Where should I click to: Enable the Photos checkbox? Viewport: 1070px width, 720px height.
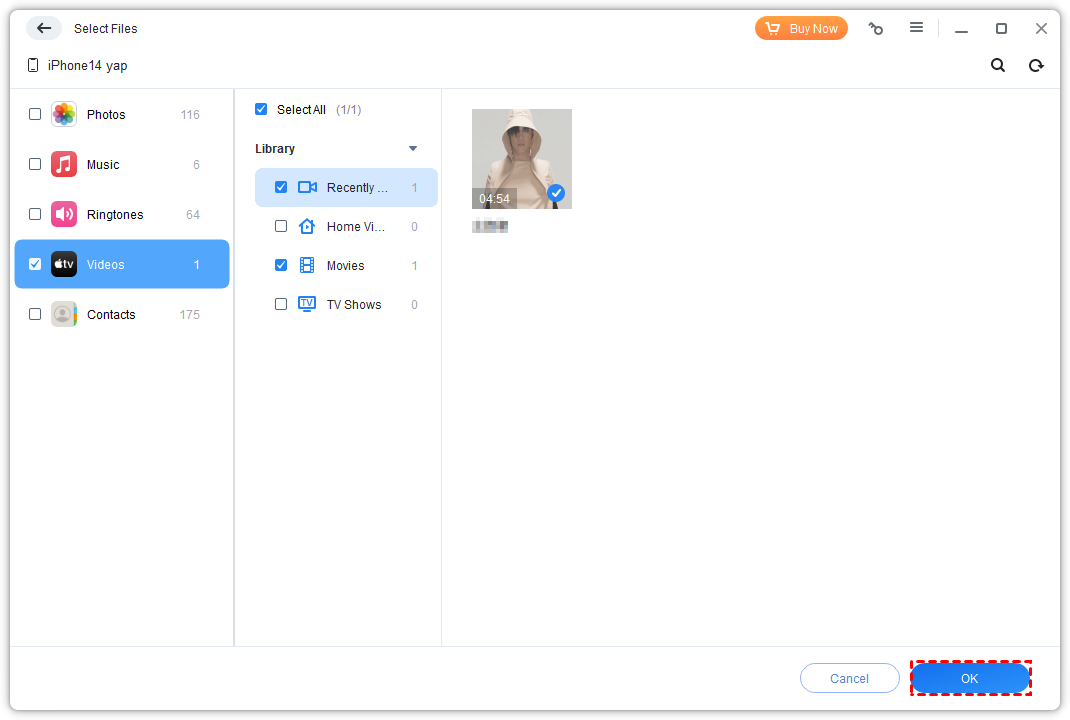[35, 114]
